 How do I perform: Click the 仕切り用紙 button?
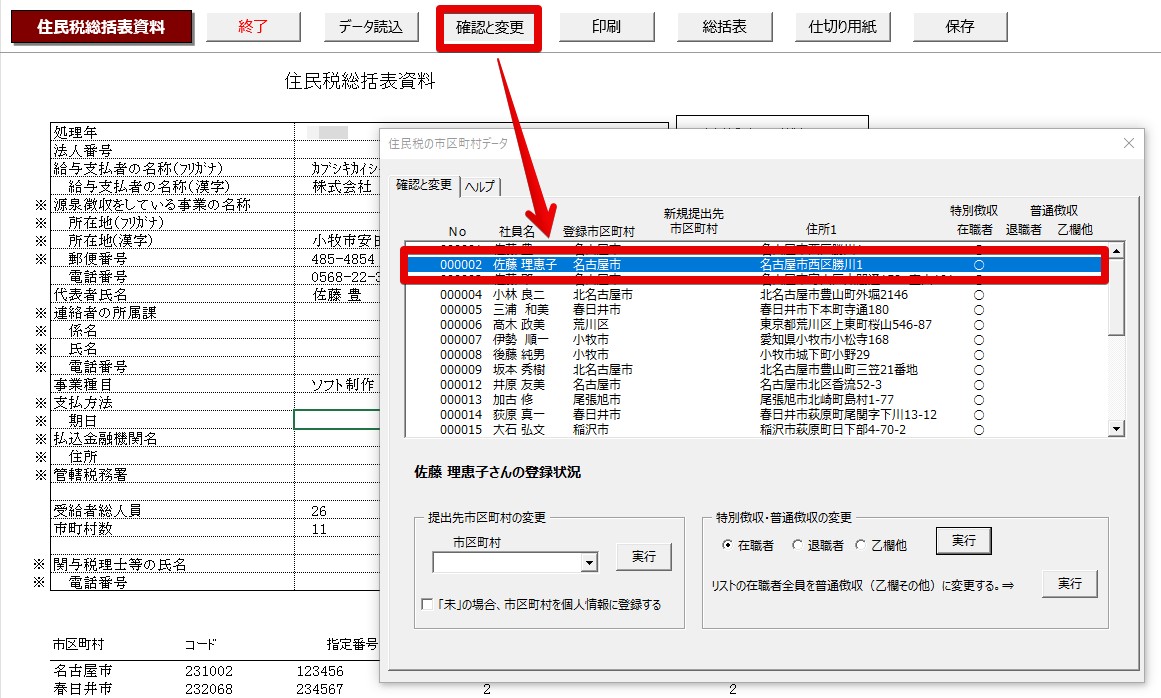coord(842,27)
